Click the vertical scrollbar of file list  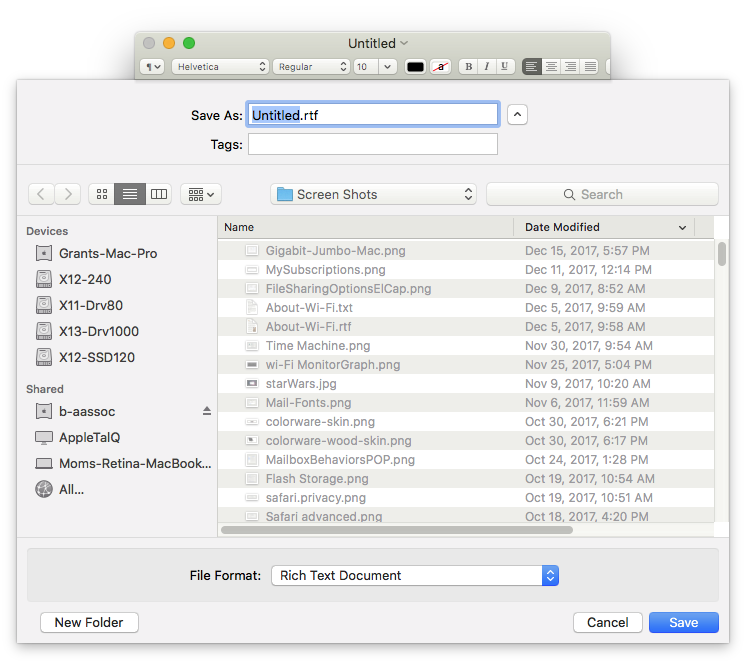722,254
